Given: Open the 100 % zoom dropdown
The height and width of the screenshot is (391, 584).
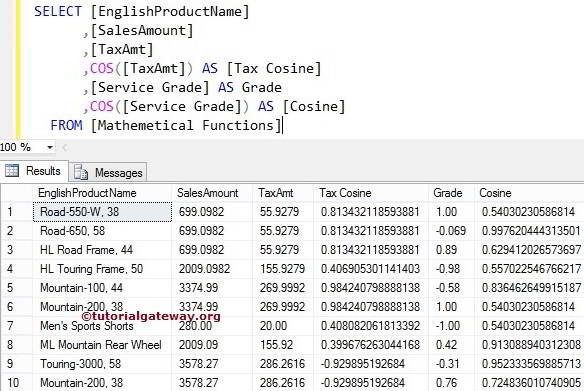Looking at the screenshot, I should coord(50,147).
